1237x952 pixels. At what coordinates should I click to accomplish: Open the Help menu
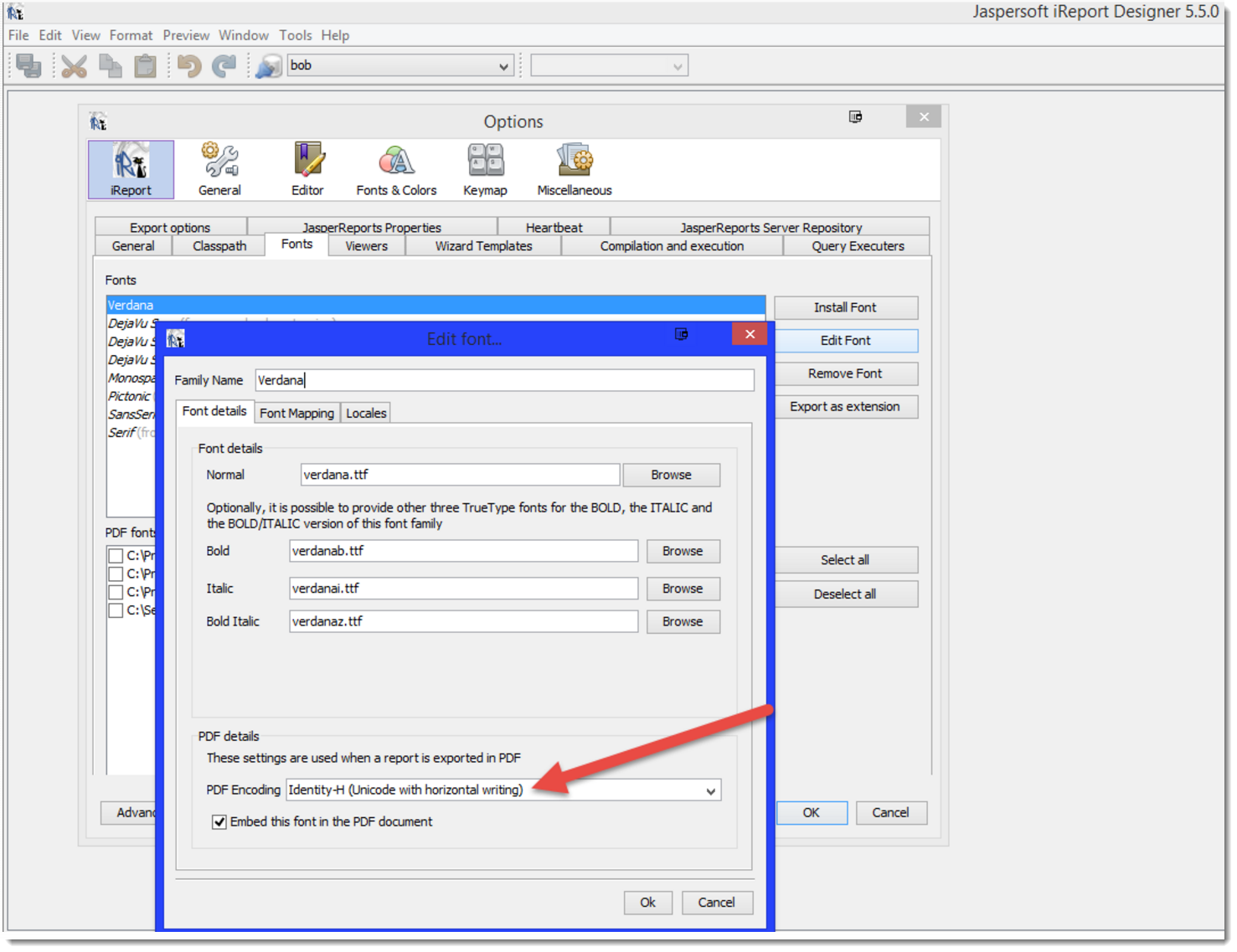335,35
